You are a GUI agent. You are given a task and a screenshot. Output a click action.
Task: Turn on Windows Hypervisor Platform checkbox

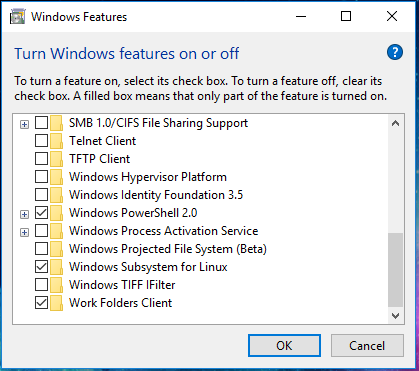41,177
